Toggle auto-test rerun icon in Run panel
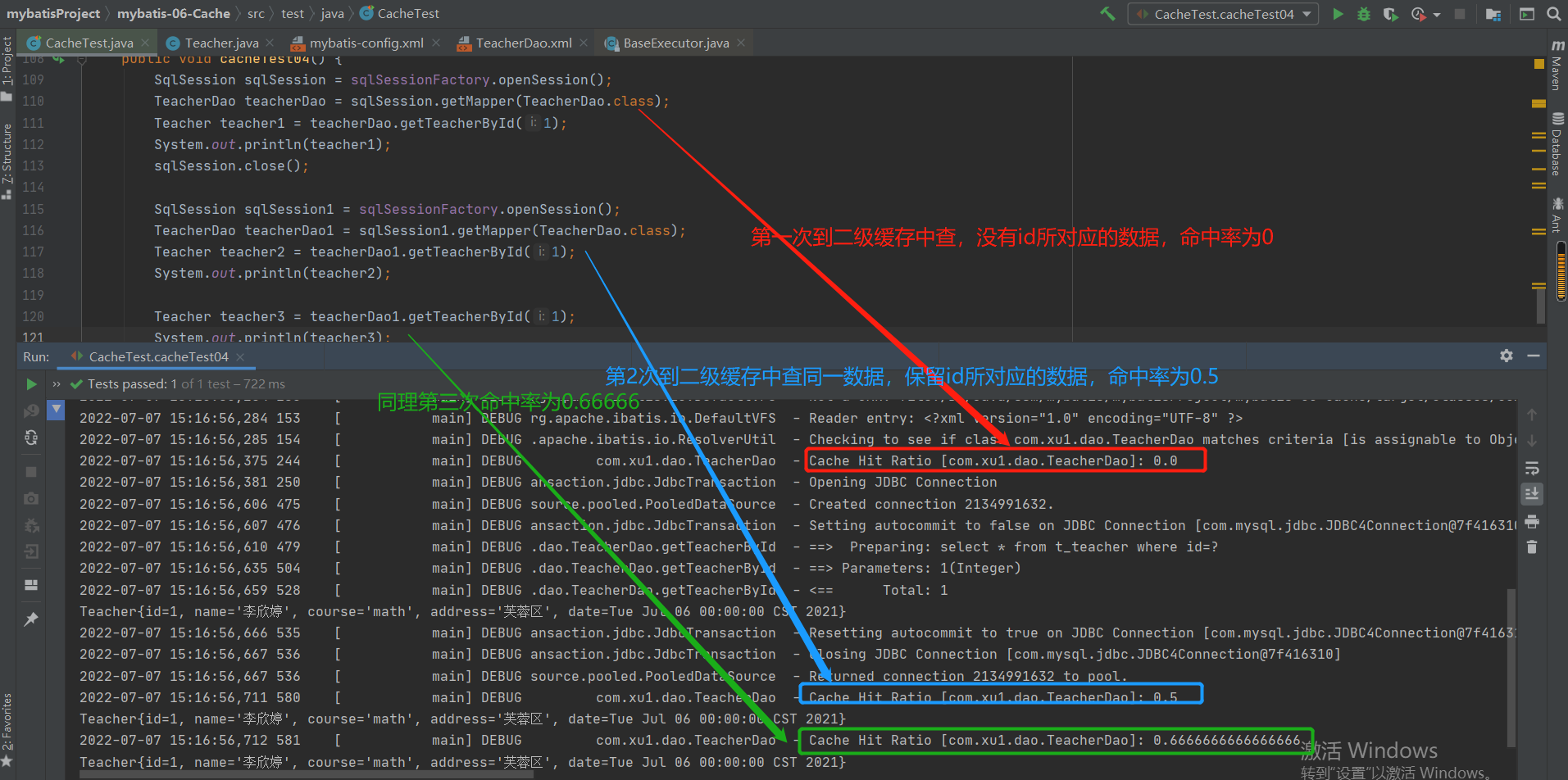Viewport: 1568px width, 780px height. (x=31, y=438)
